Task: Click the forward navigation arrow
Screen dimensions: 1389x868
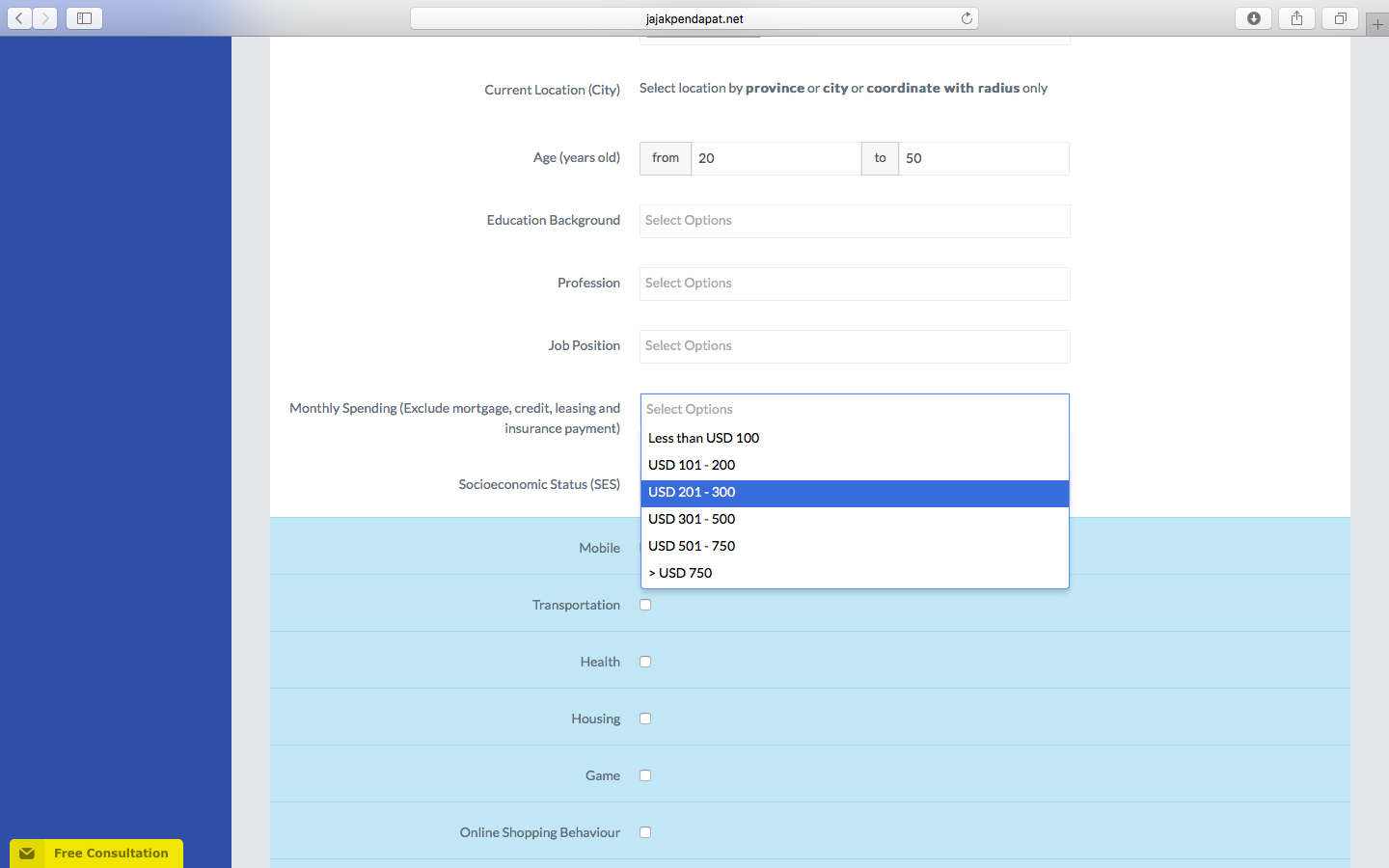Action: coord(44,17)
